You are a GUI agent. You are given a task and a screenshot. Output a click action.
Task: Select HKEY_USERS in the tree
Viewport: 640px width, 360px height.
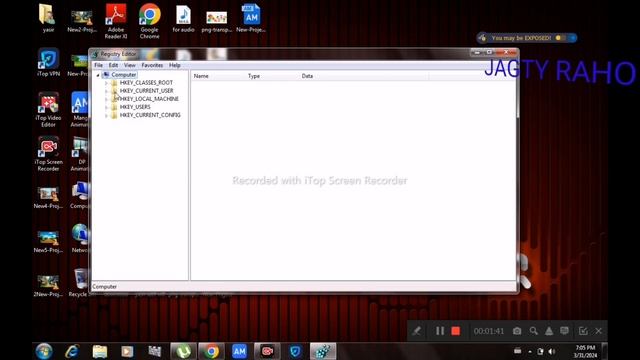click(135, 107)
